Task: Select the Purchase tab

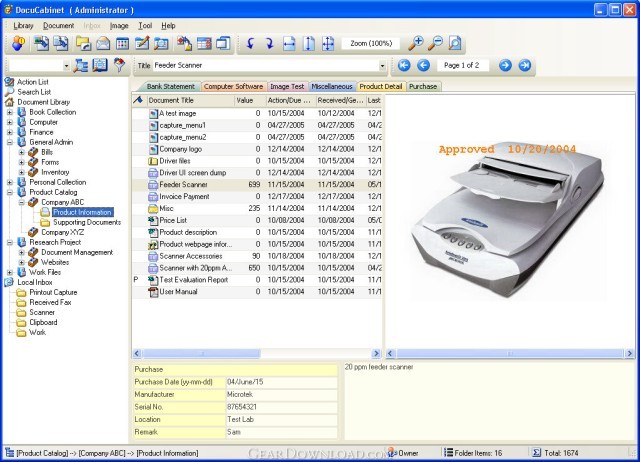Action: [423, 87]
